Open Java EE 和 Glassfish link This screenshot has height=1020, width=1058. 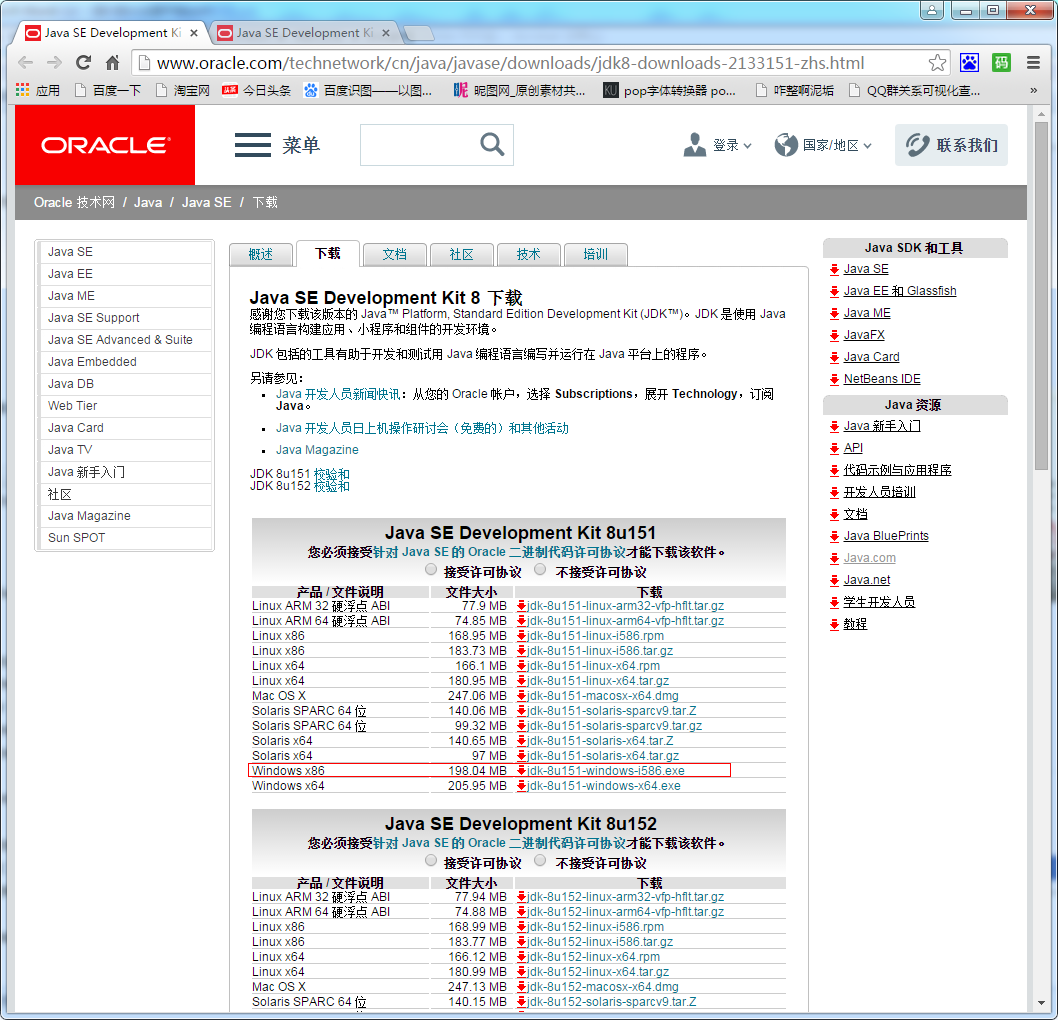pos(899,291)
